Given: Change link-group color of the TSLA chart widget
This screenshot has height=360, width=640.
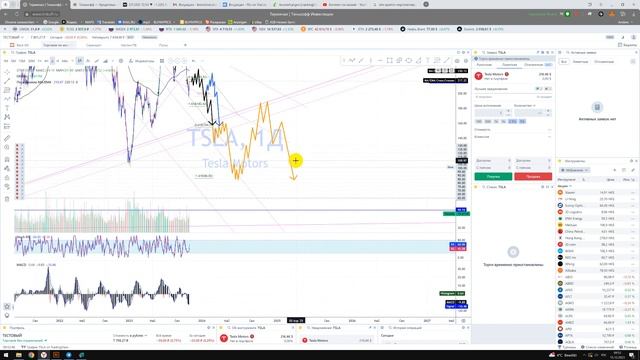Looking at the screenshot, I should click(x=4, y=52).
